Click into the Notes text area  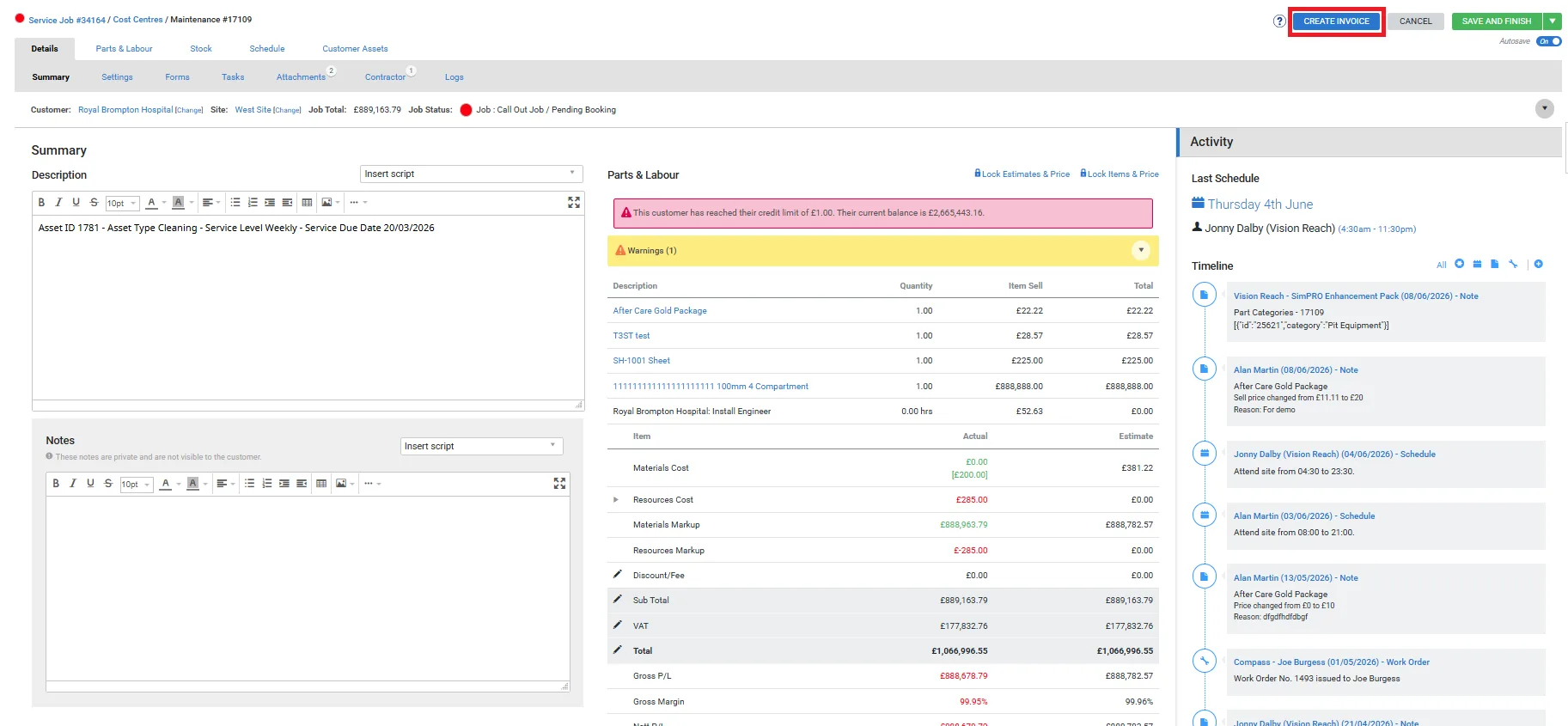tap(308, 589)
